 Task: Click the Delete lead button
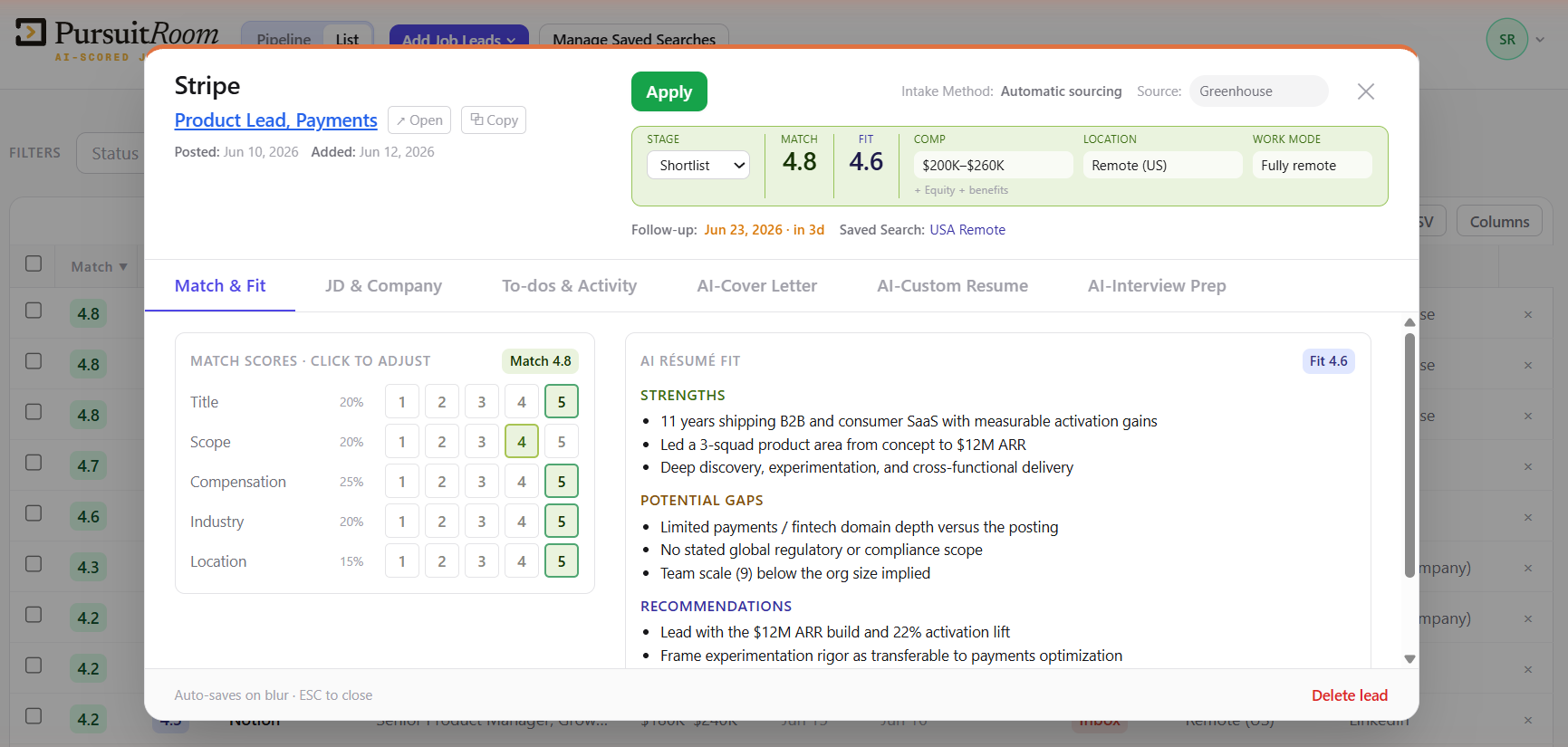(x=1349, y=695)
